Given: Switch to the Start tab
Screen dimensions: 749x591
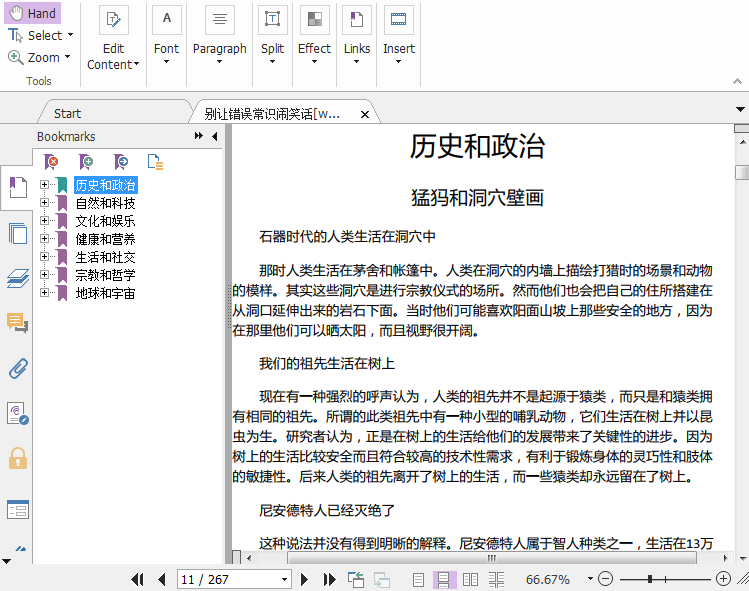Looking at the screenshot, I should point(68,113).
